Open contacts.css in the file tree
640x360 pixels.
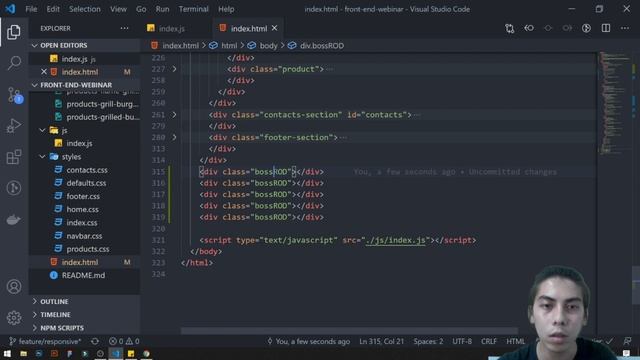click(x=87, y=170)
